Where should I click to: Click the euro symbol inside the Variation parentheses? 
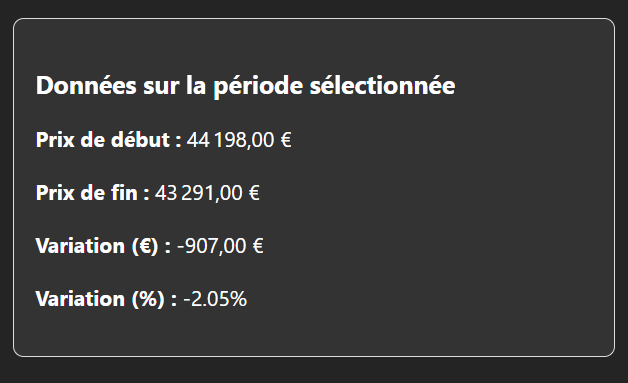(x=145, y=246)
